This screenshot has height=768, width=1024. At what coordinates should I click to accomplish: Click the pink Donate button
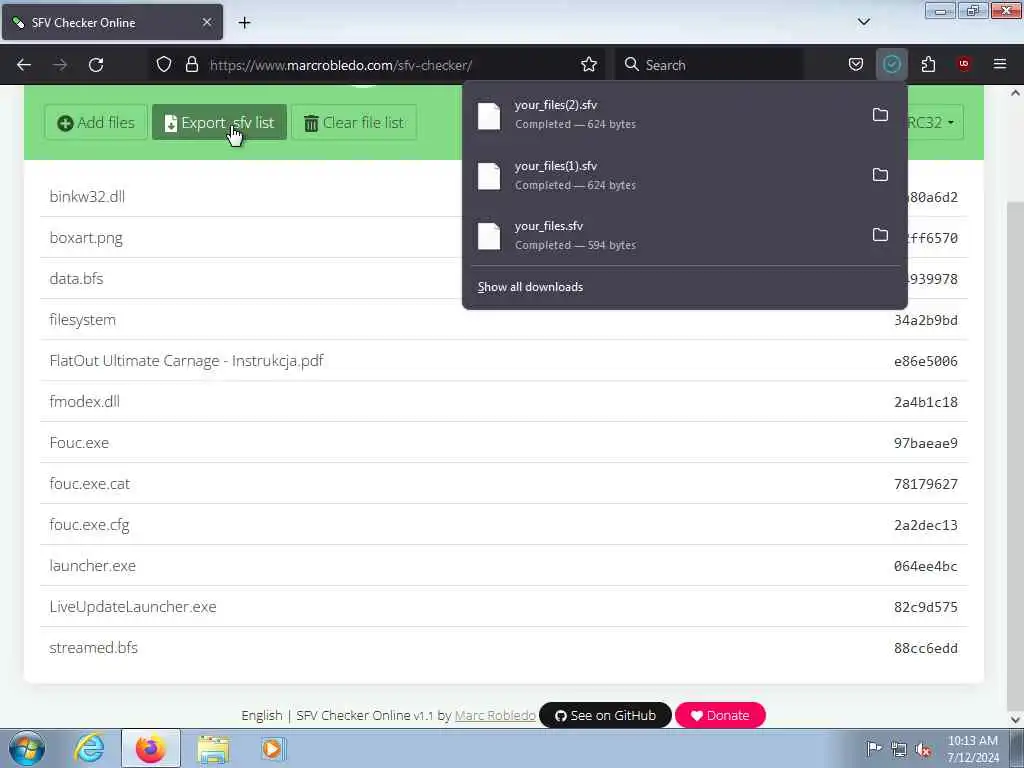(x=720, y=715)
